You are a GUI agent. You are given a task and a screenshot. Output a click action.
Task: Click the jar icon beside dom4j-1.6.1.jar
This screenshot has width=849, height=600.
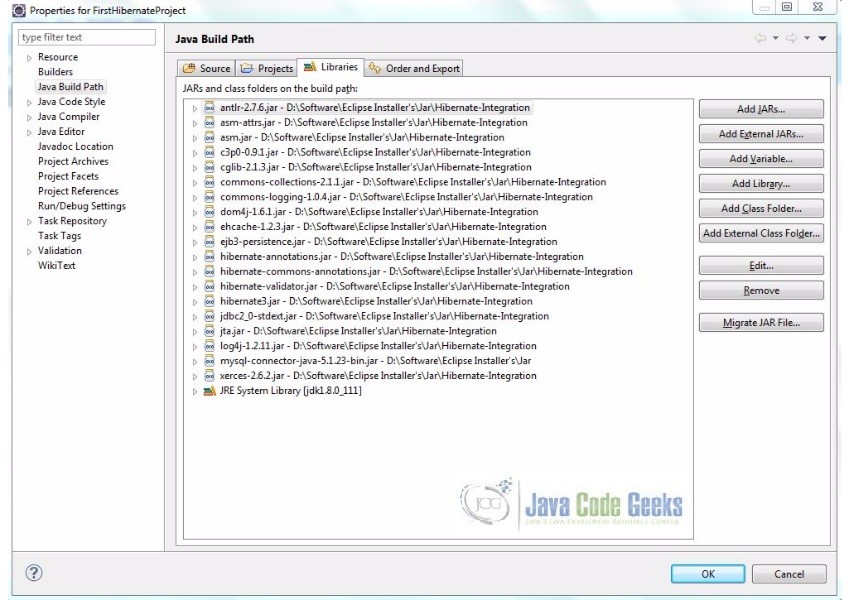pos(209,212)
